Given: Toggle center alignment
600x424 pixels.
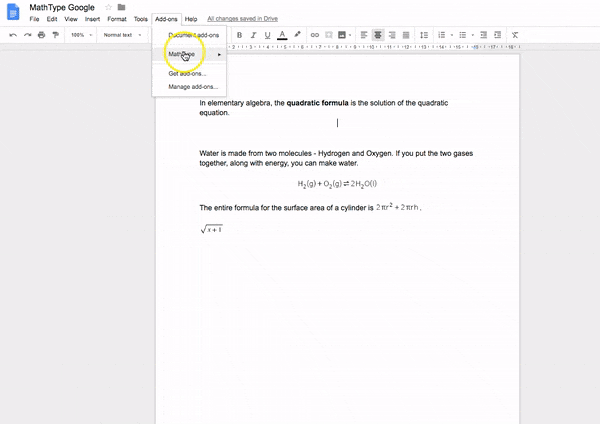Looking at the screenshot, I should [378, 35].
